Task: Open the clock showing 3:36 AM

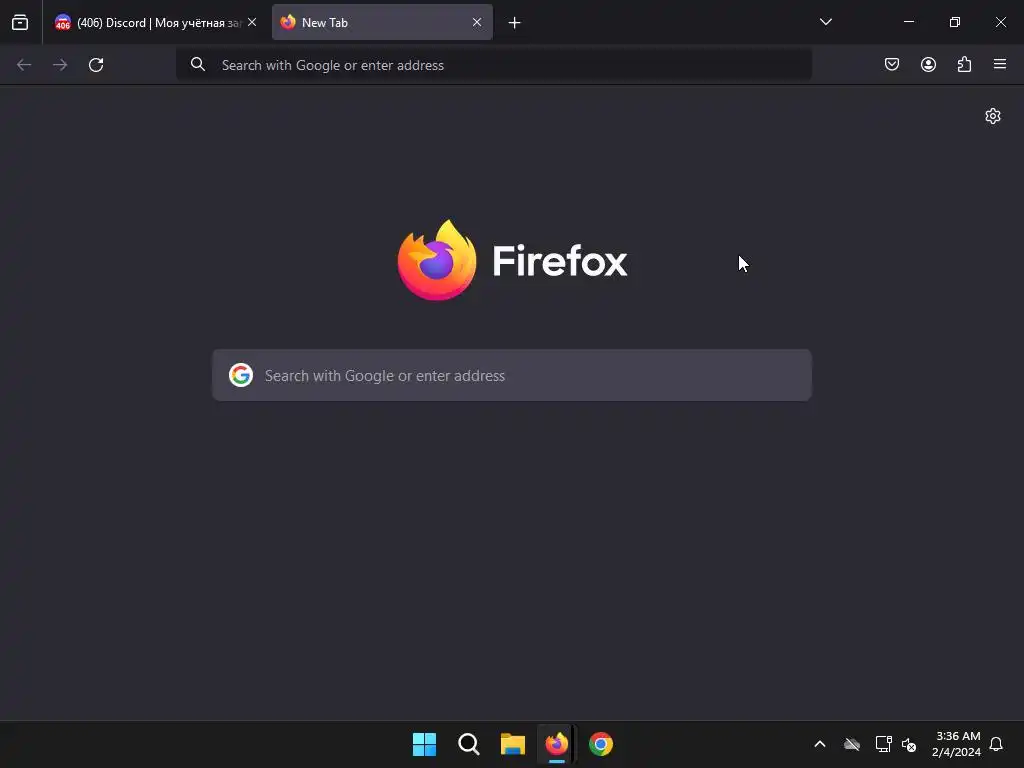Action: coord(957,744)
